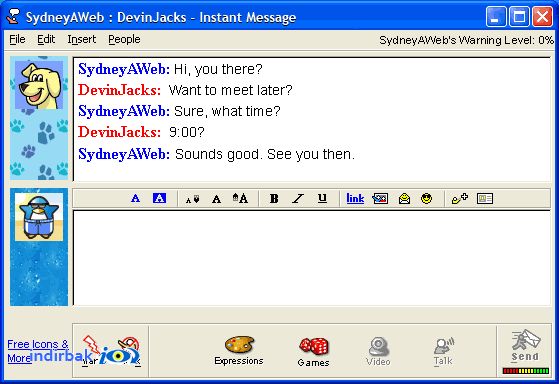Screen dimensions: 559x384
Task: Start a Talk voice session
Action: [x=443, y=351]
